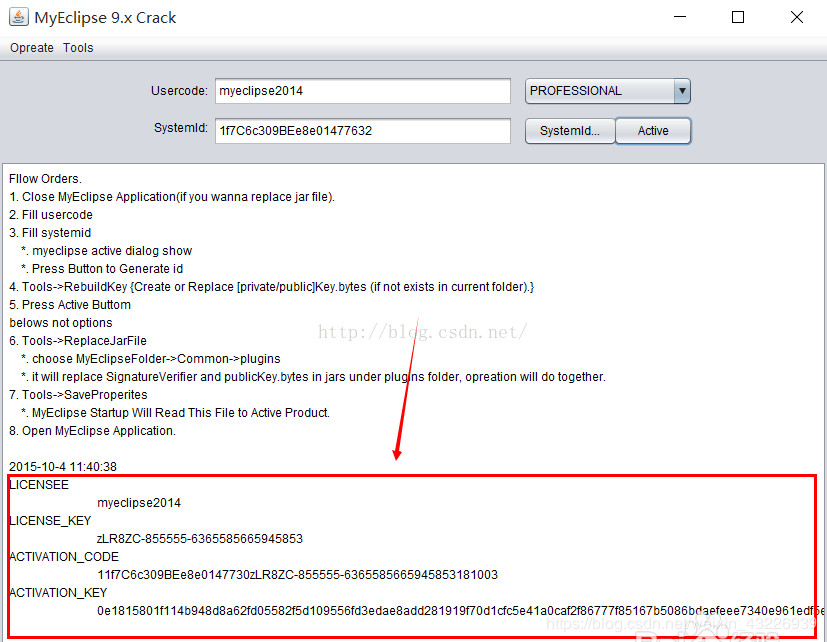Click 'myeclipse active dialog show' line

[107, 251]
